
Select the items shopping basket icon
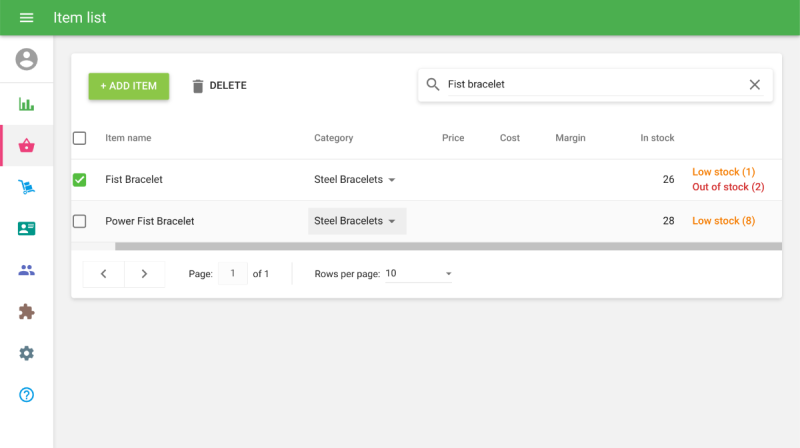[27, 146]
